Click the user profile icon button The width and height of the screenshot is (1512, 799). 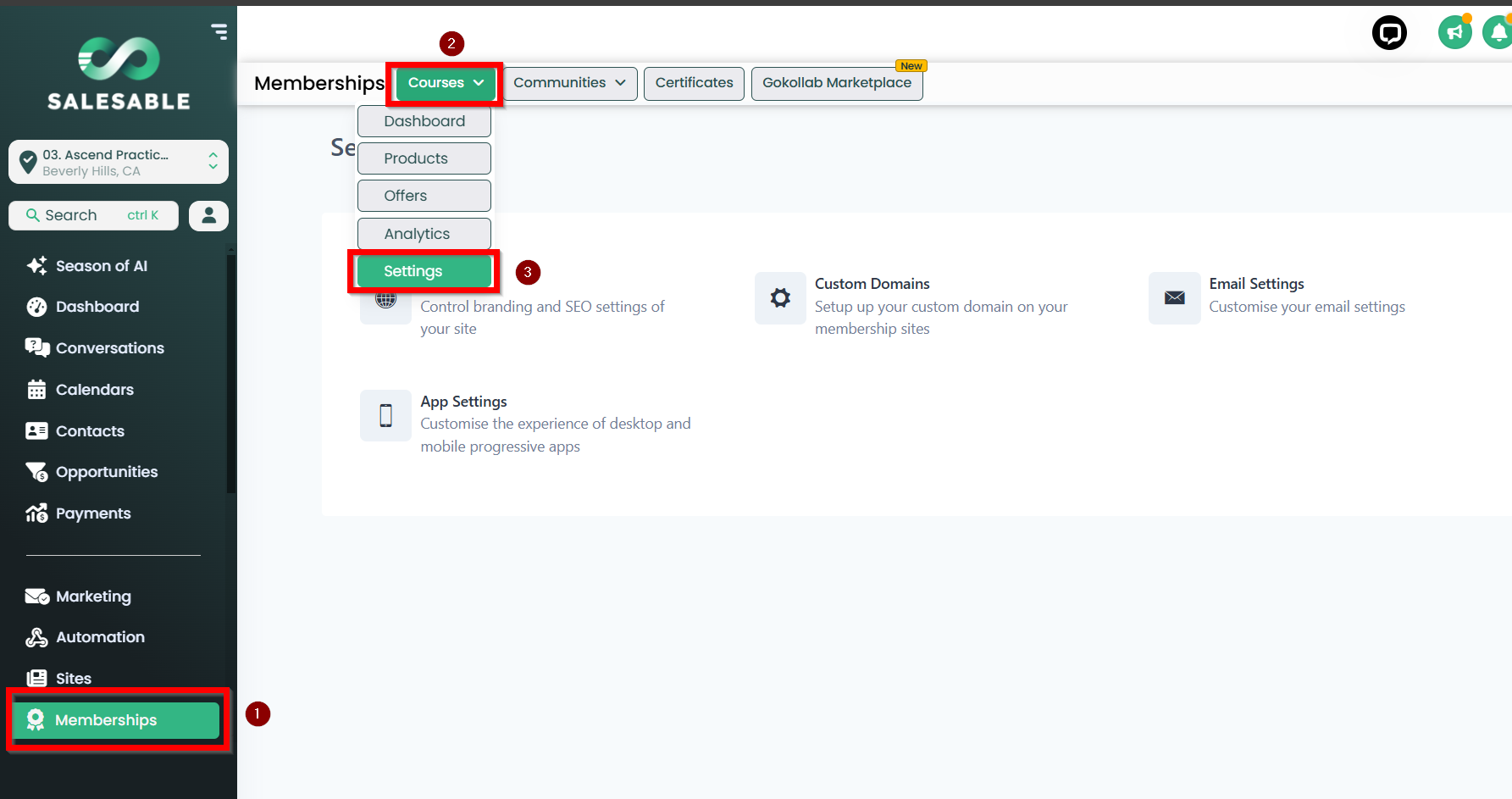pos(208,216)
